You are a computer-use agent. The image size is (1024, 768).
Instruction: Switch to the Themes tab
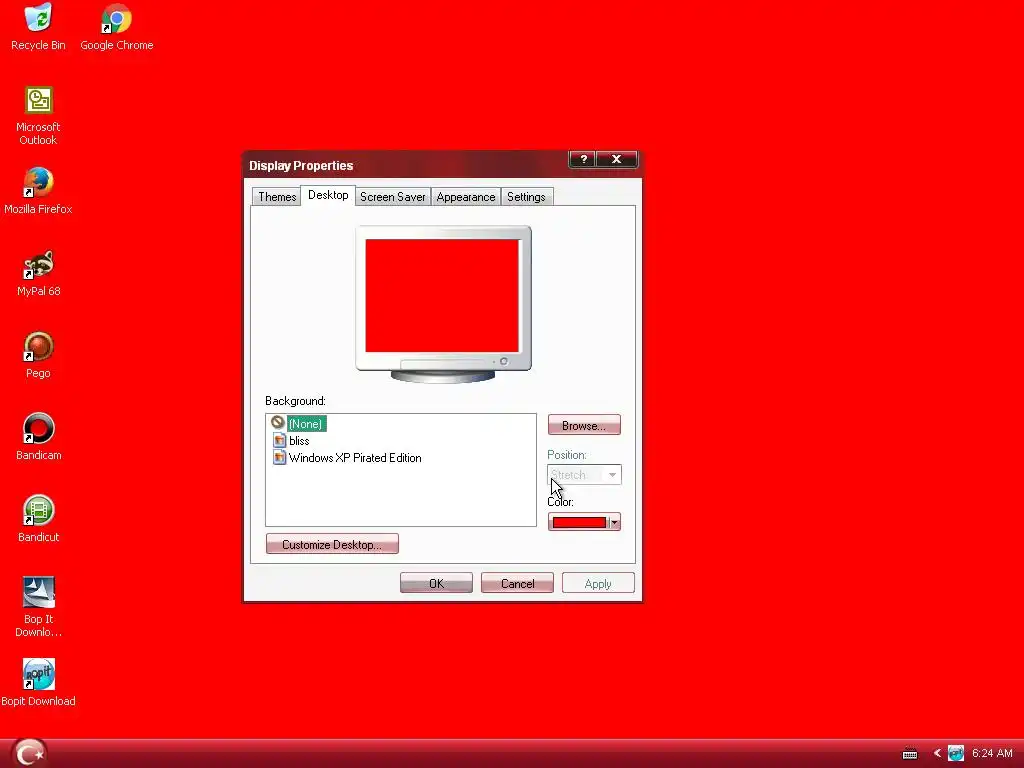coord(276,197)
